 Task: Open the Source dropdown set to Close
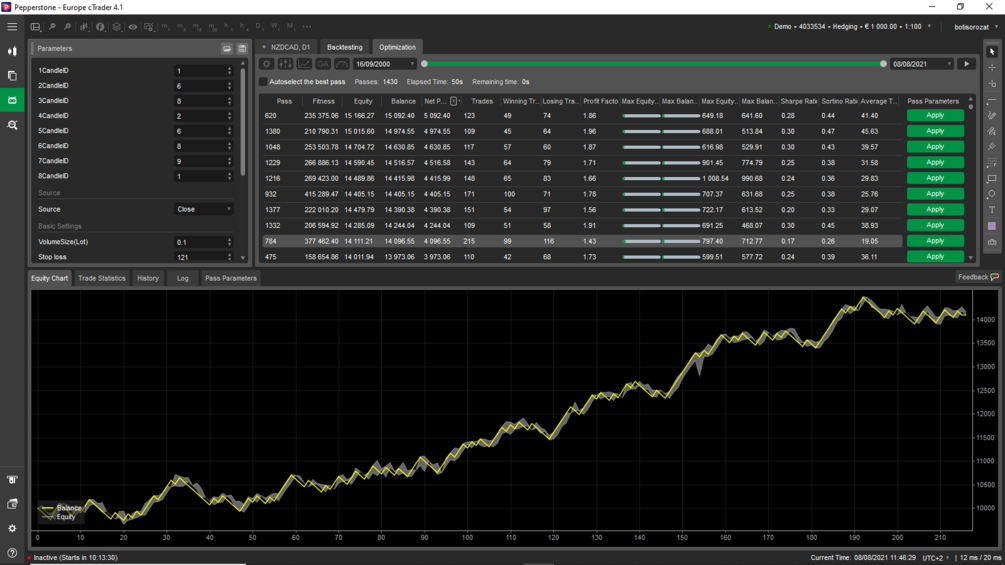(203, 209)
